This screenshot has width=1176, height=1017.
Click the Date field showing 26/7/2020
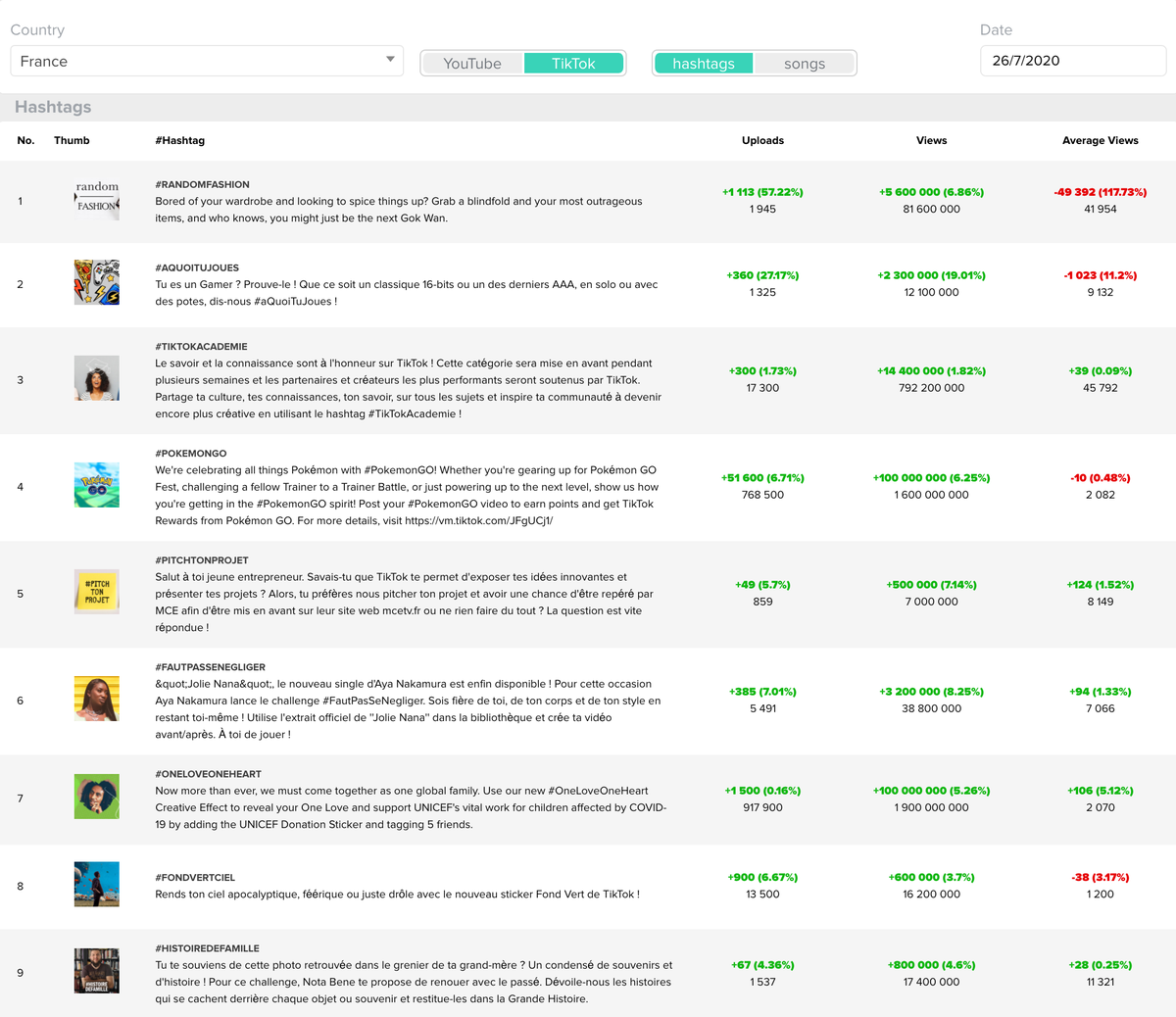click(1073, 61)
